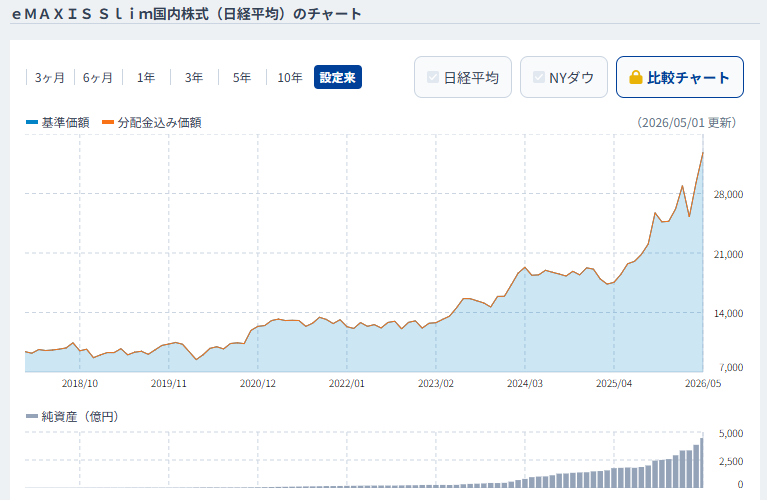This screenshot has height=500, width=767.
Task: Click the 2022/01 x-axis label
Action: [x=347, y=383]
